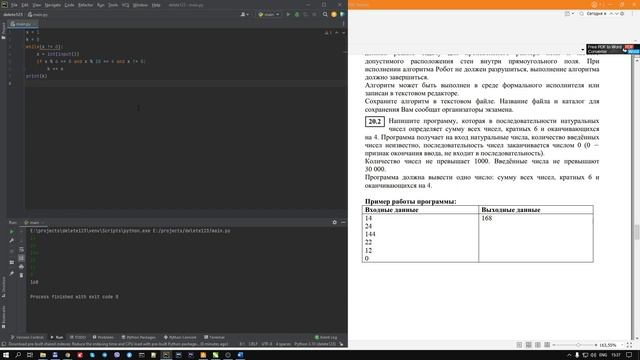Open the Edit menu in PyCharm
This screenshot has width=640, height=360.
[x=25, y=5]
